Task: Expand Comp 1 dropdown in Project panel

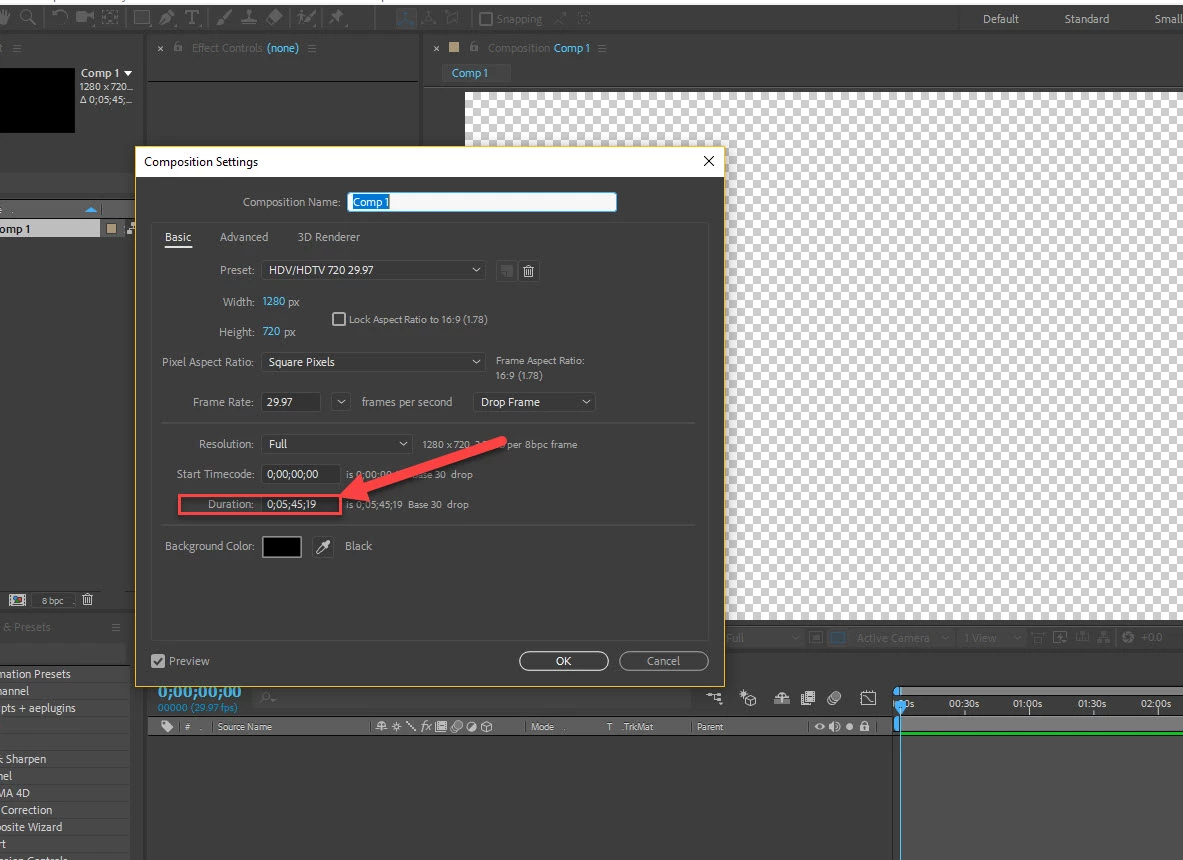Action: point(128,73)
